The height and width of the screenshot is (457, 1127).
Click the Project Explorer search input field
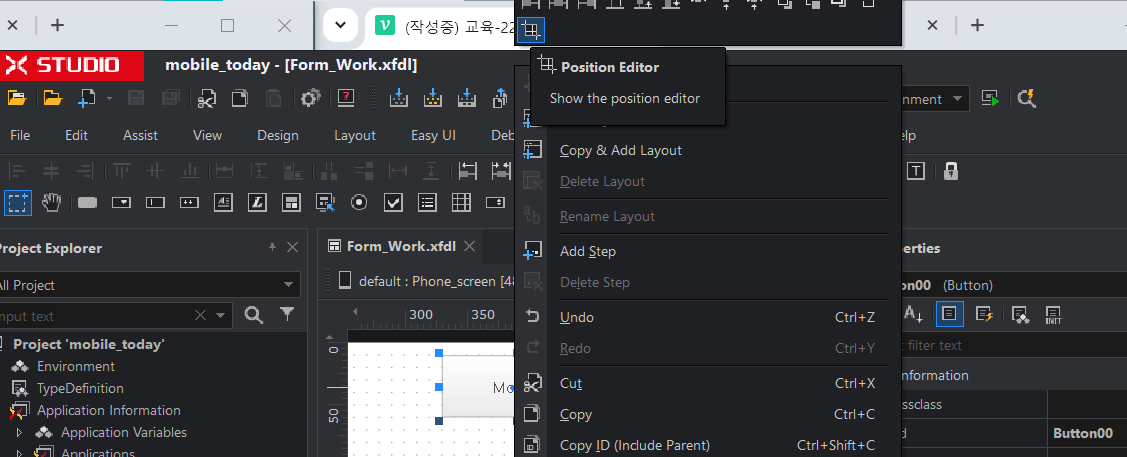(95, 316)
